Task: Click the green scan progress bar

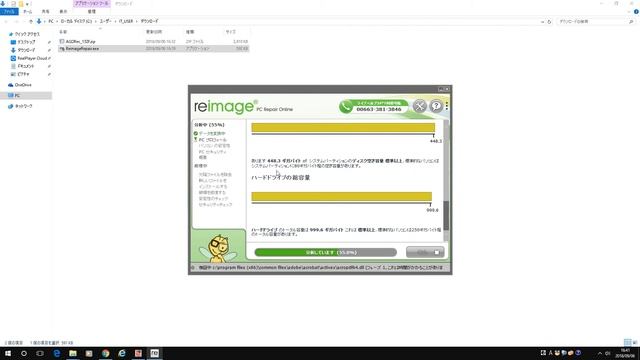Action: (325, 252)
